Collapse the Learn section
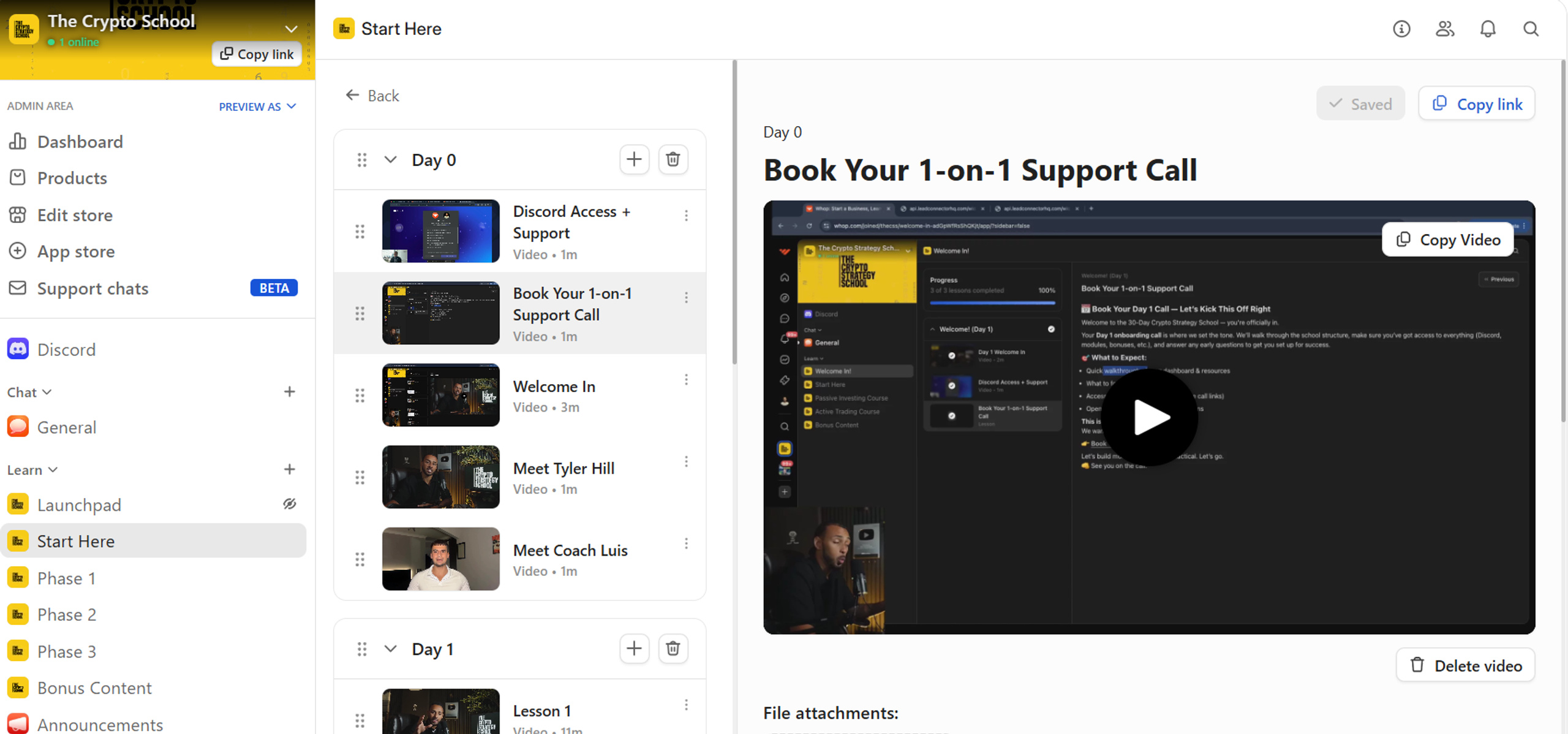This screenshot has width=1568, height=734. (32, 470)
